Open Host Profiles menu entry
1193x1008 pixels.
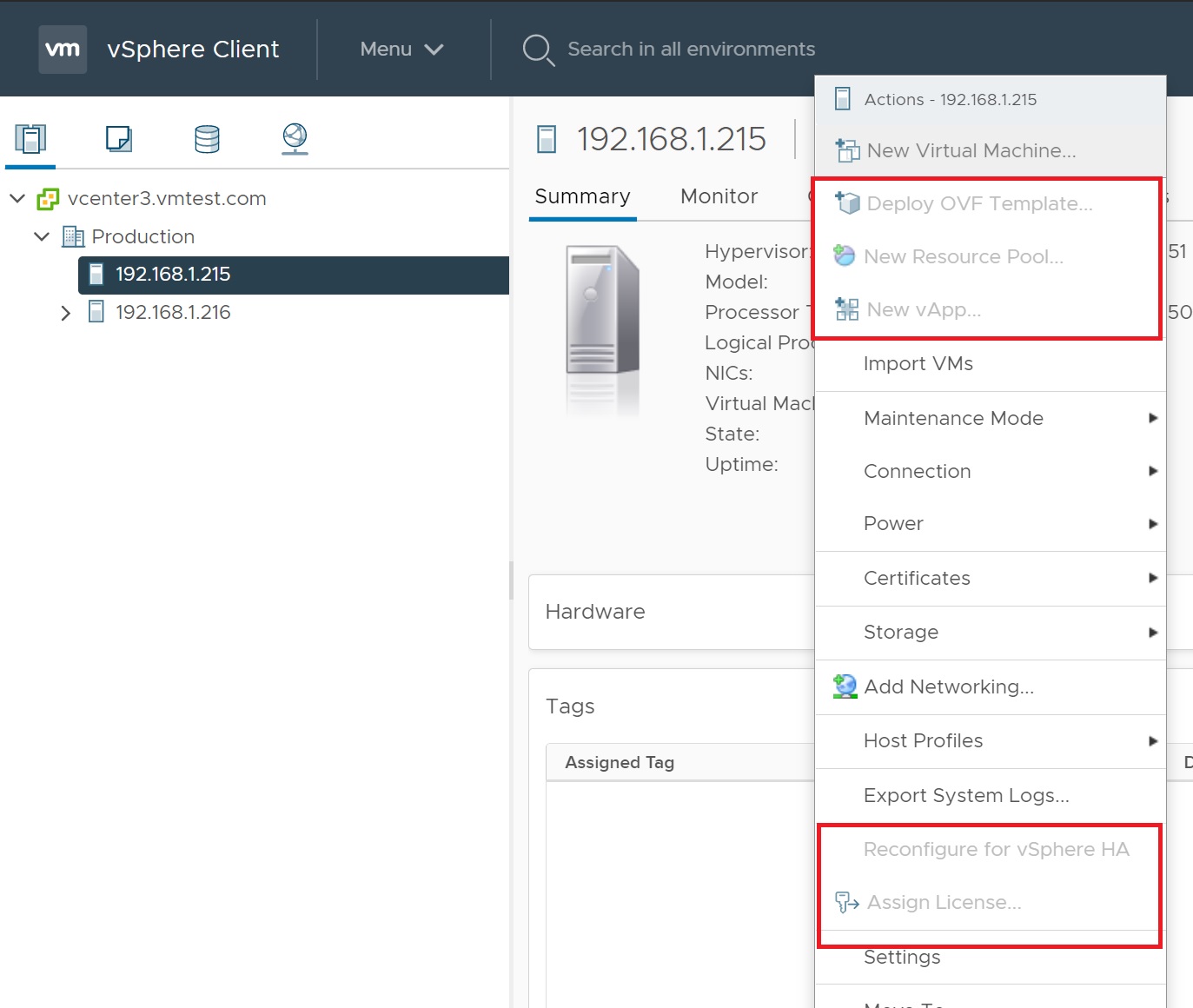pyautogui.click(x=991, y=741)
